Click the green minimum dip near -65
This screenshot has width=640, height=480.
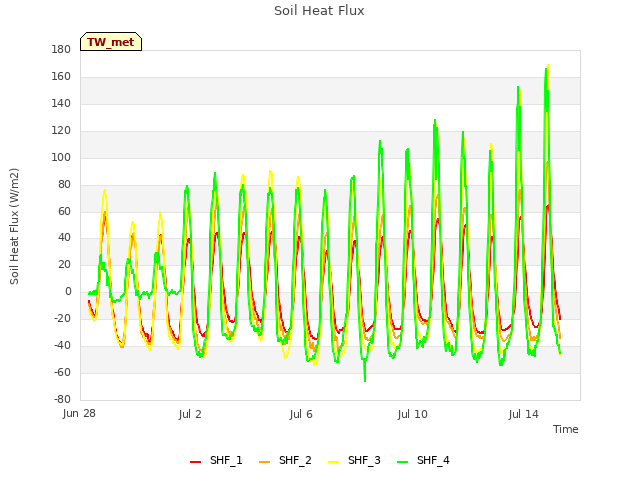(x=365, y=380)
